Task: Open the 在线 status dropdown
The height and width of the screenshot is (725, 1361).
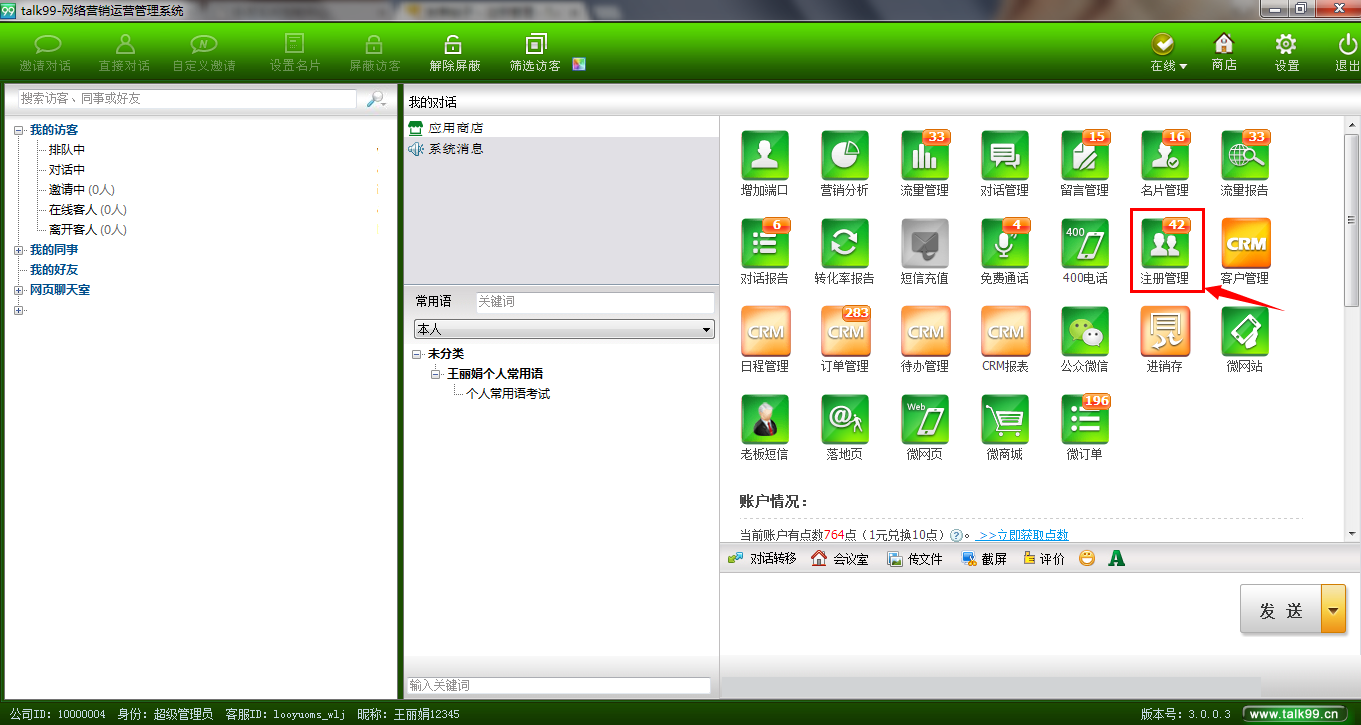Action: (x=1168, y=53)
